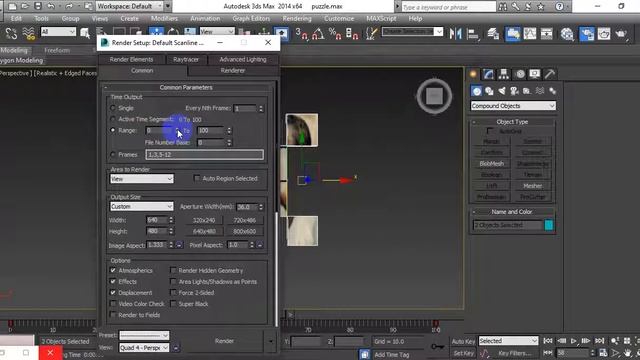The image size is (640, 360).
Task: Click the Save File icon
Action: 38,6
